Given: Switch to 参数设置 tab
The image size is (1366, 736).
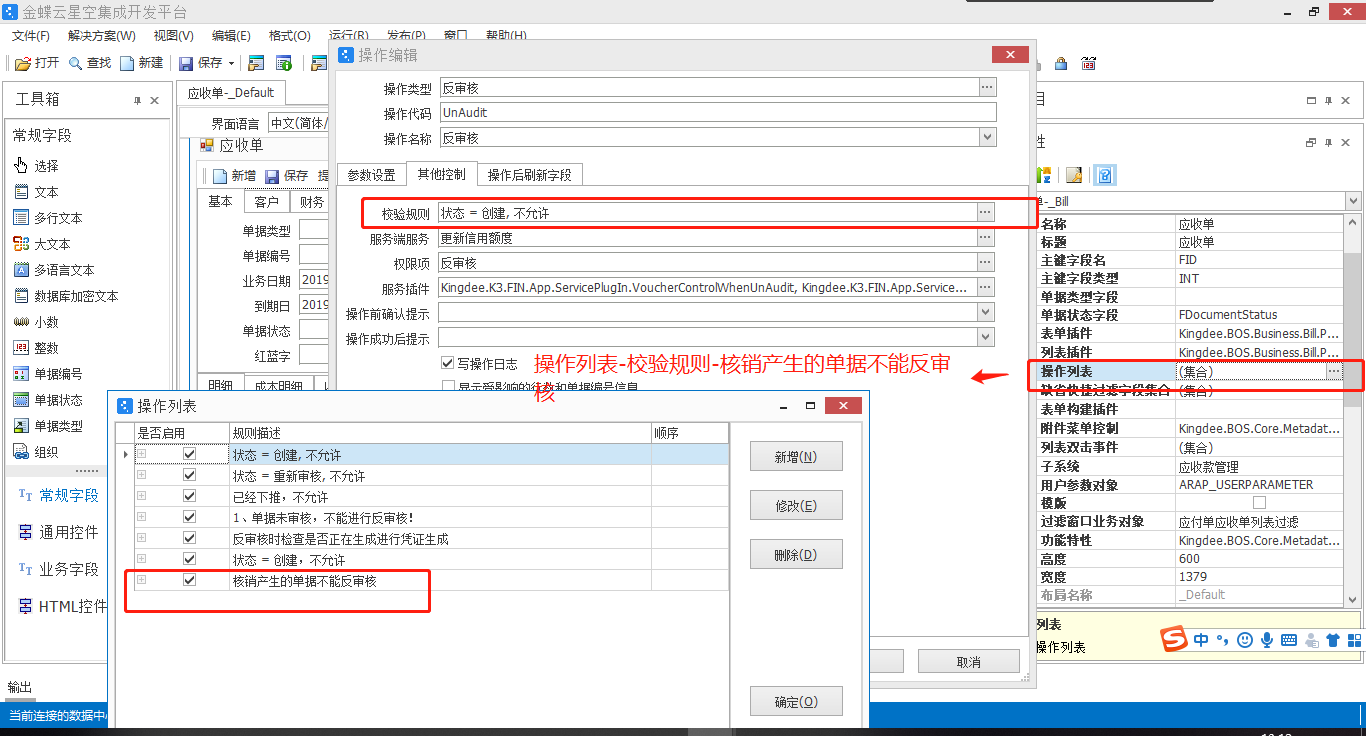Looking at the screenshot, I should 371,175.
